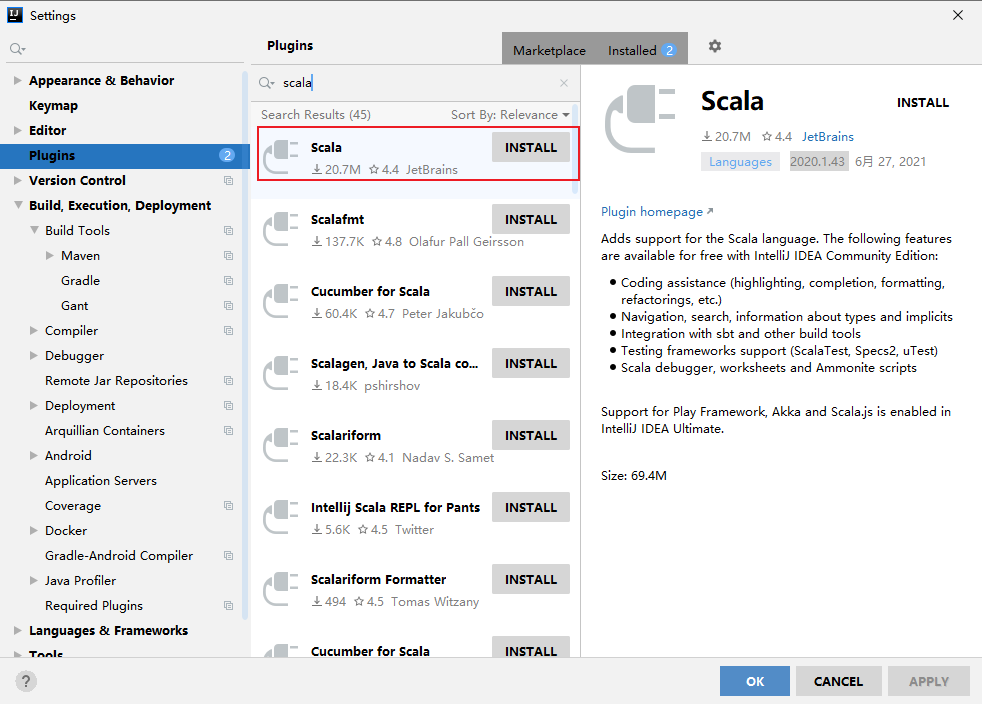Screen dimensions: 982x704
Task: Click INSTALL in the Scala details panel
Action: pos(923,103)
